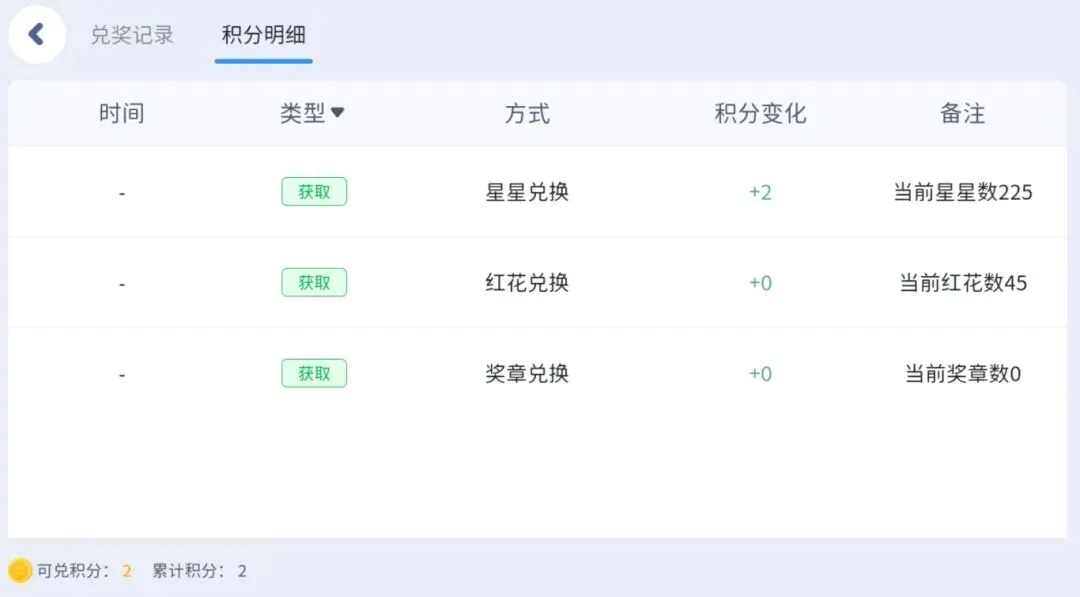Select the 星星兑换 entry

(527, 192)
